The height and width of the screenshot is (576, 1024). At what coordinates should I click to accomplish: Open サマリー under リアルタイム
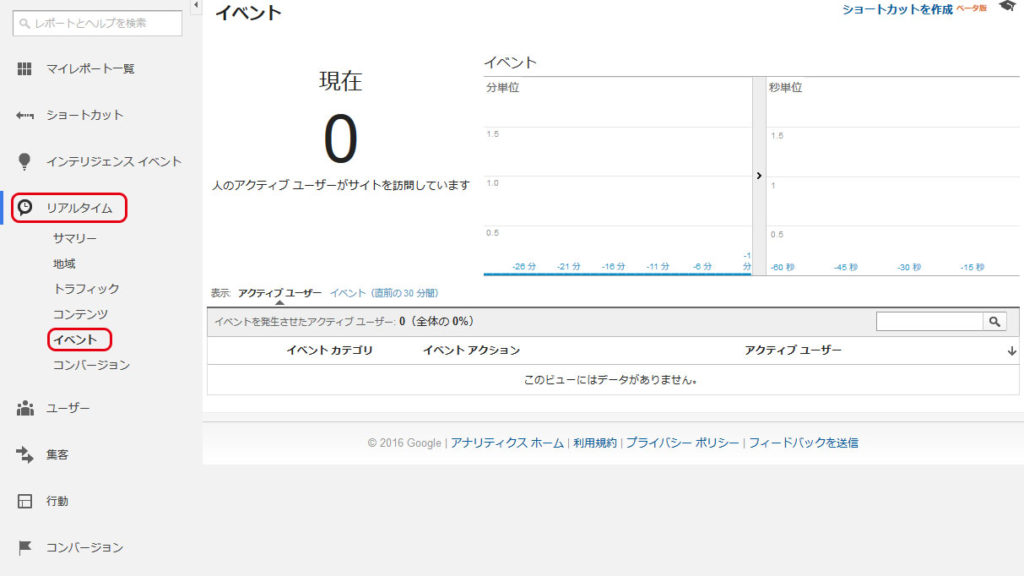(x=75, y=239)
